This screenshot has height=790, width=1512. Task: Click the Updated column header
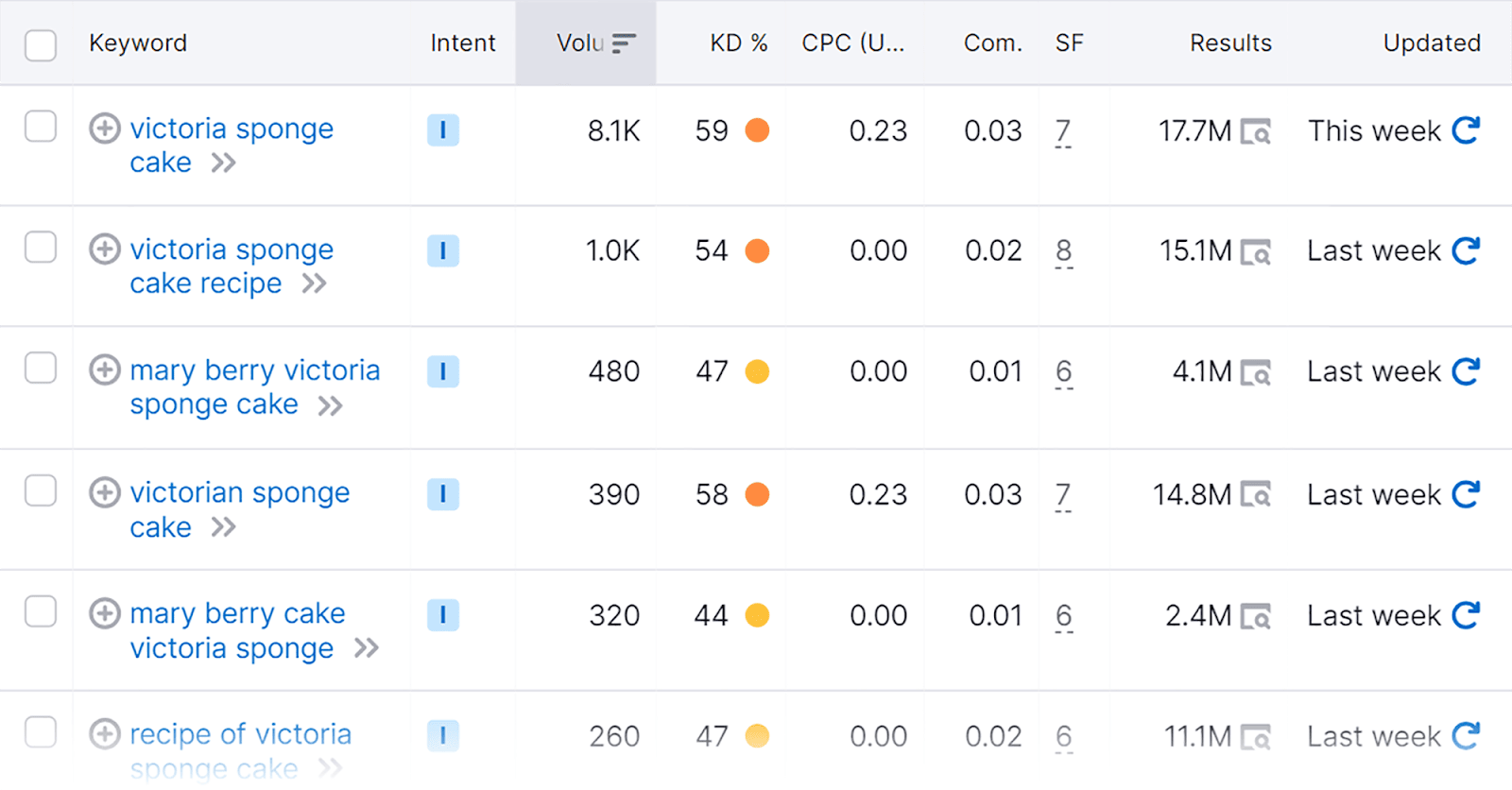click(x=1431, y=42)
